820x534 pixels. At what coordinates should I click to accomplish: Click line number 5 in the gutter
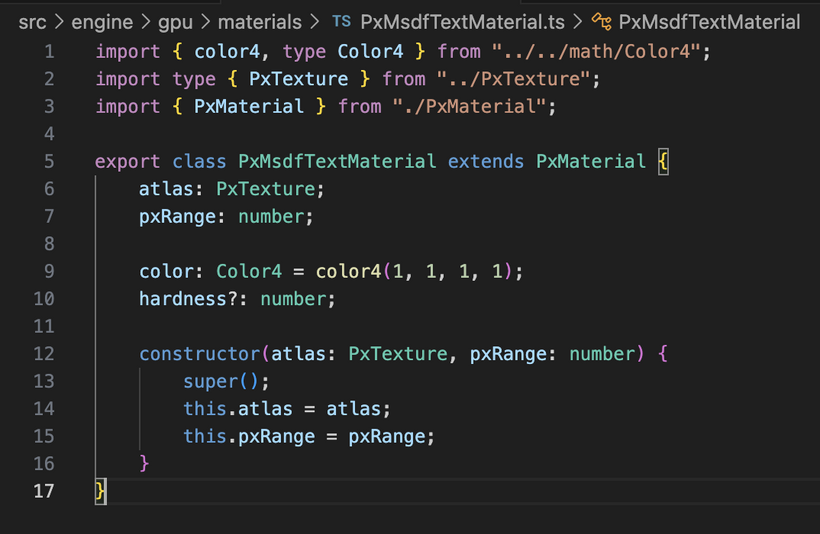[49, 161]
